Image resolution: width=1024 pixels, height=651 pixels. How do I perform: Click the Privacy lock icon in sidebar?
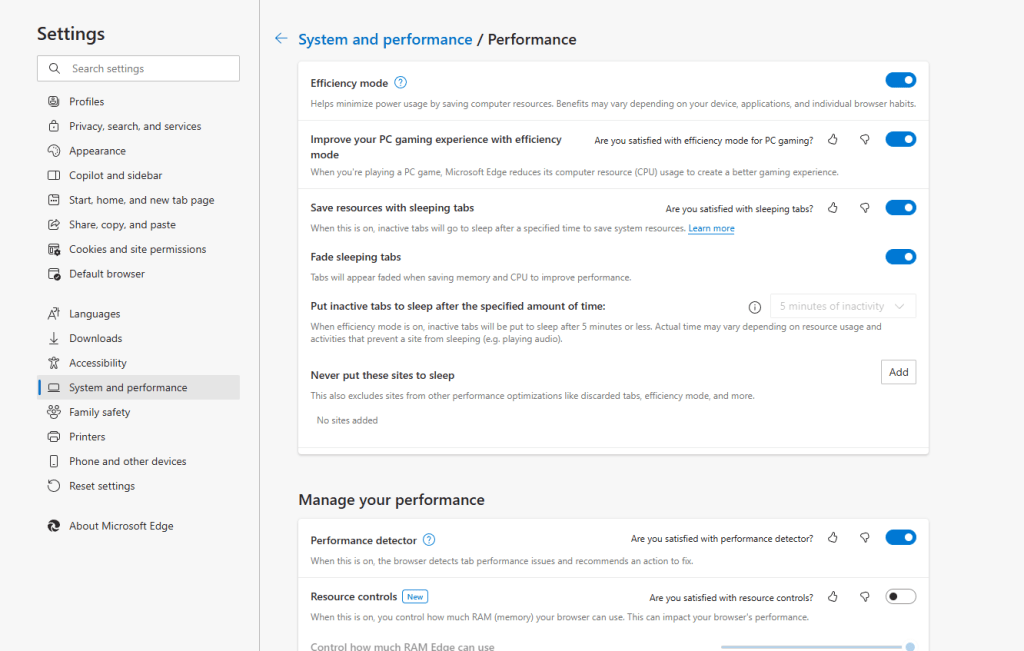pyautogui.click(x=54, y=126)
